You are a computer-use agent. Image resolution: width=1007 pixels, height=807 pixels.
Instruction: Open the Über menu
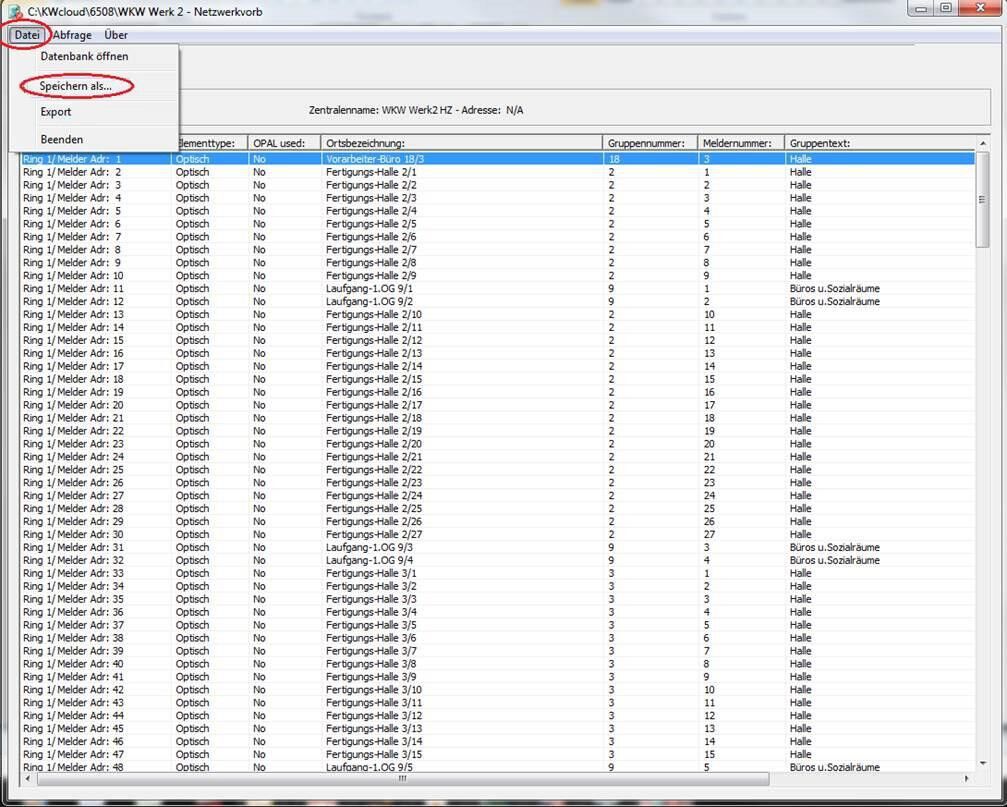point(116,35)
